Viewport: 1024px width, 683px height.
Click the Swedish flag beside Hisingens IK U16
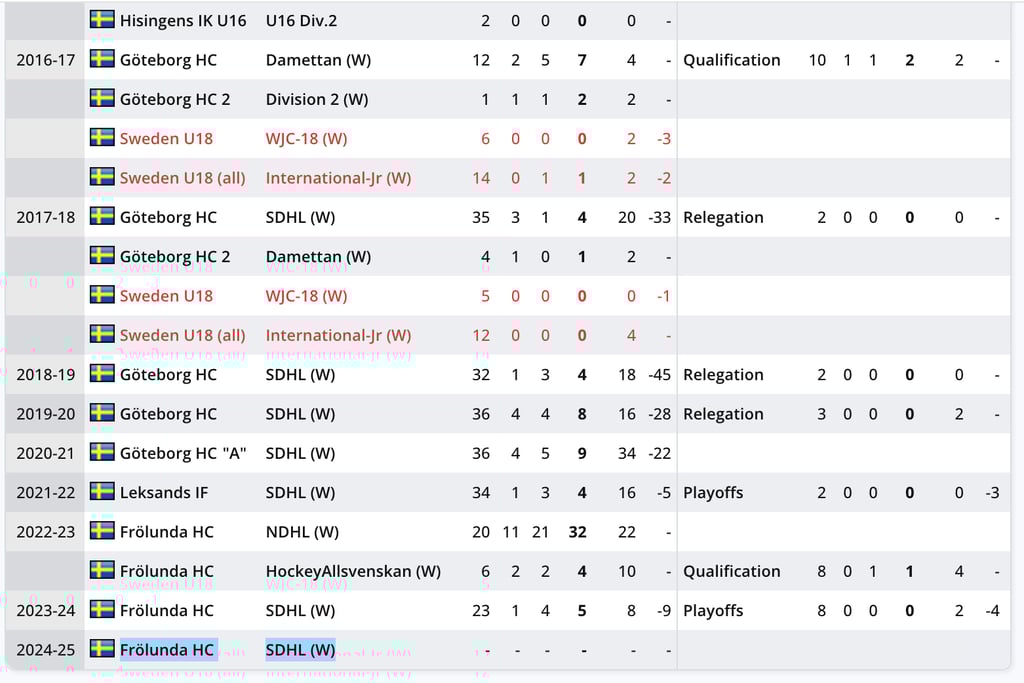pyautogui.click(x=102, y=20)
